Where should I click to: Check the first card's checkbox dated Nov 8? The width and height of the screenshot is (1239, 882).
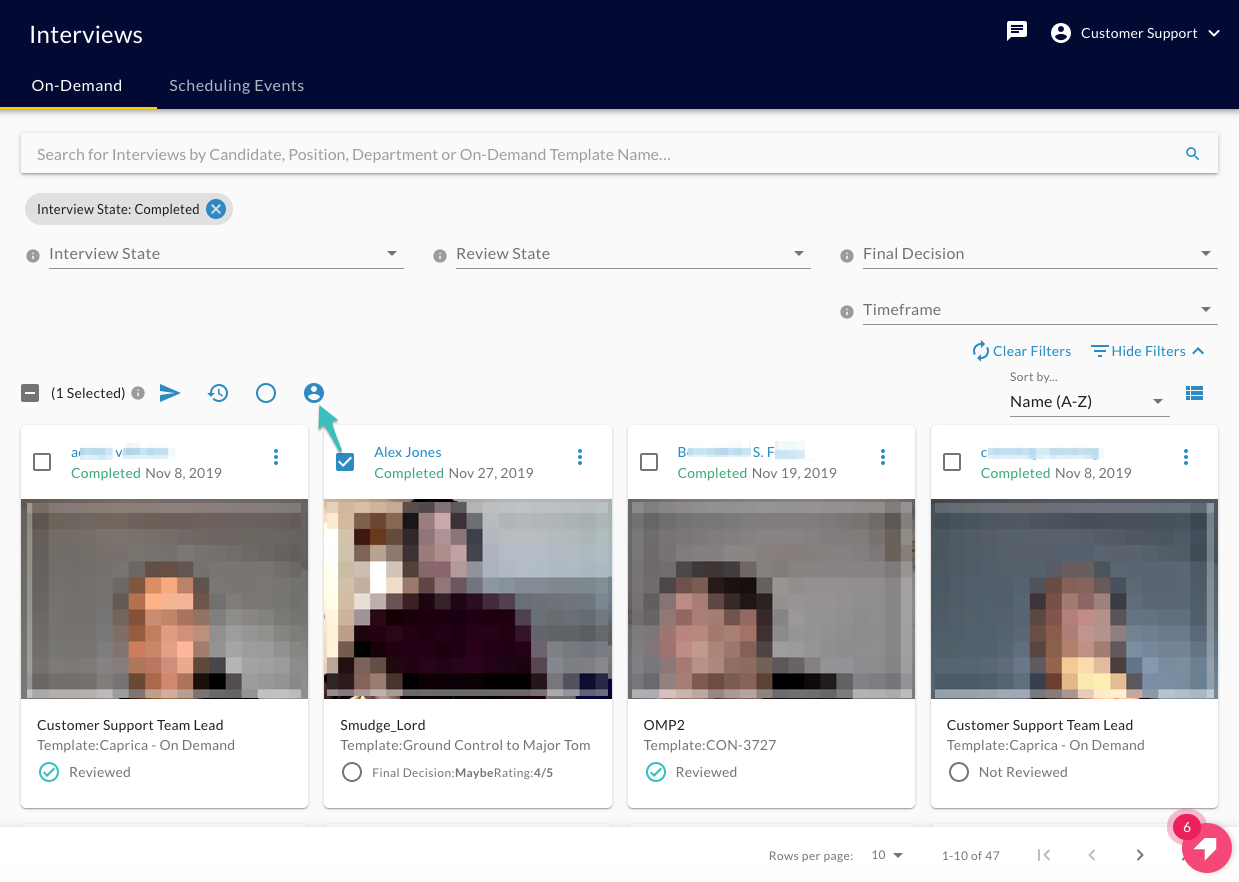42,462
